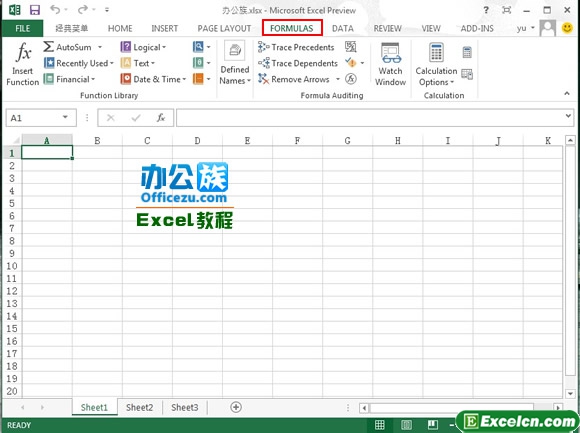Image resolution: width=580 pixels, height=433 pixels.
Task: Add a new sheet with plus icon
Action: 236,407
